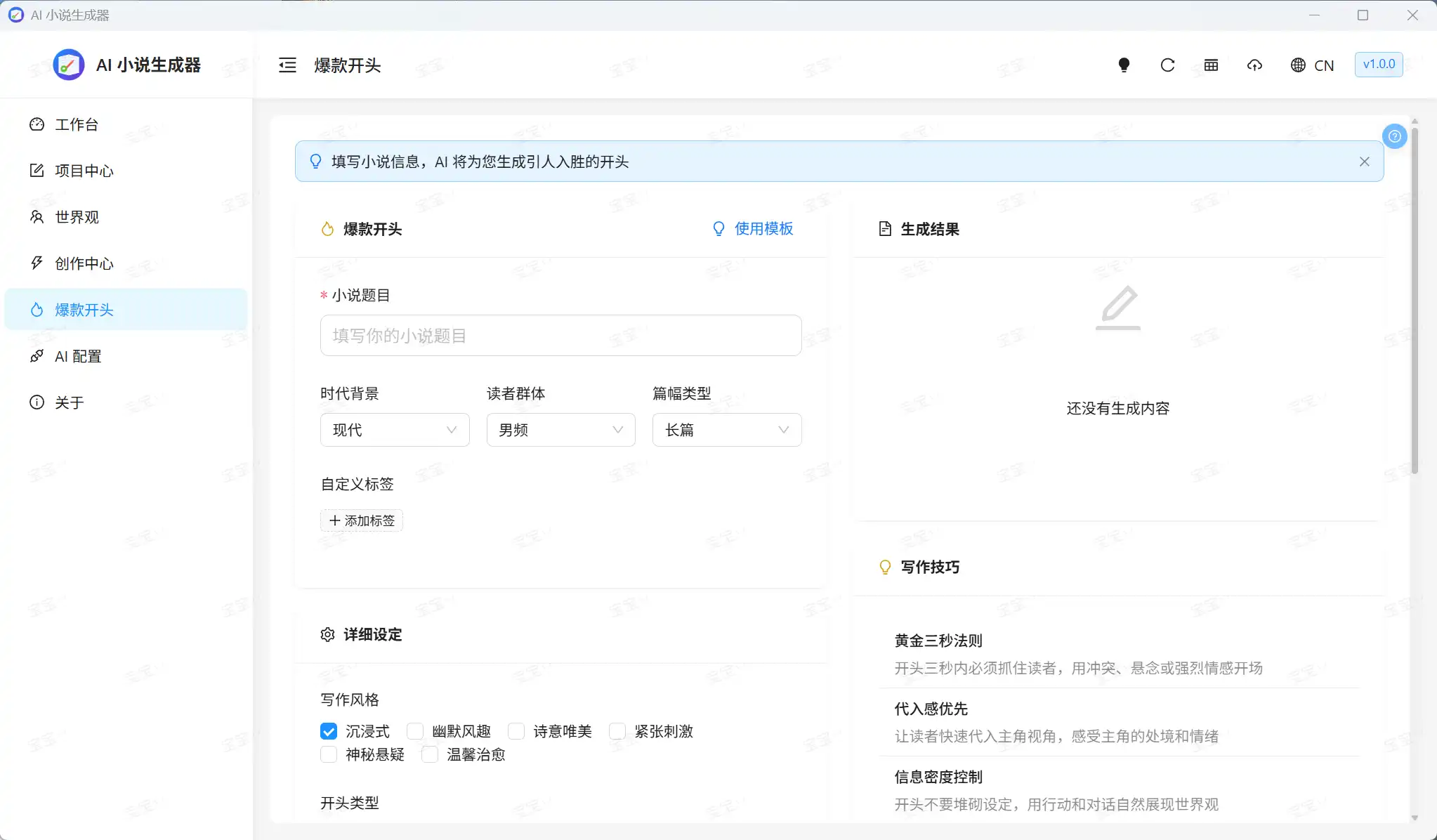The width and height of the screenshot is (1437, 840).
Task: Open the 时代背景 dropdown showing 现代
Action: click(394, 429)
